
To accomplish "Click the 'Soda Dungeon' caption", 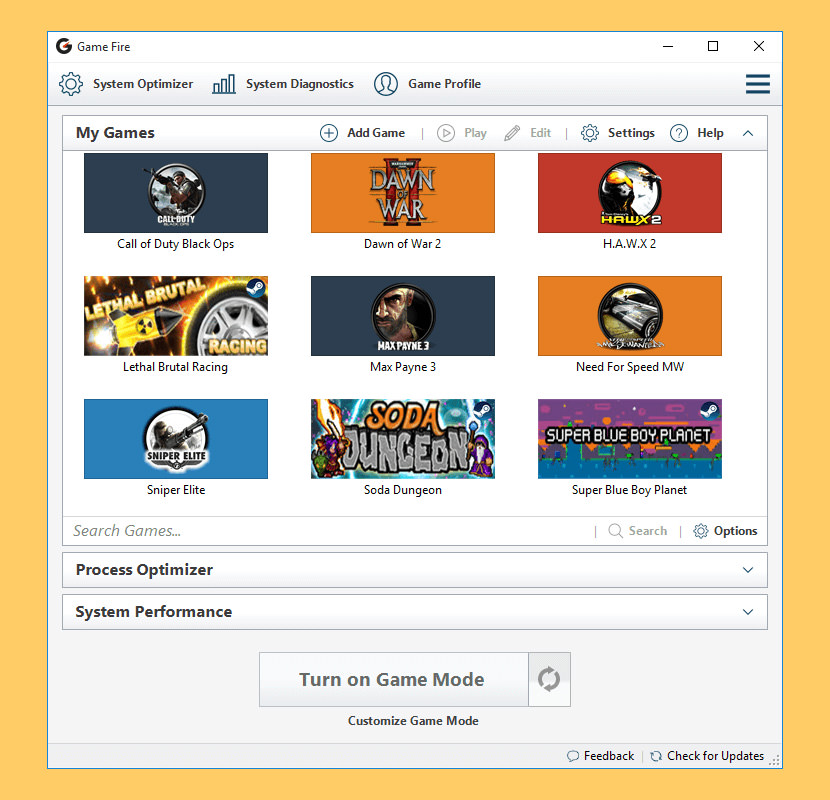I will click(x=403, y=490).
